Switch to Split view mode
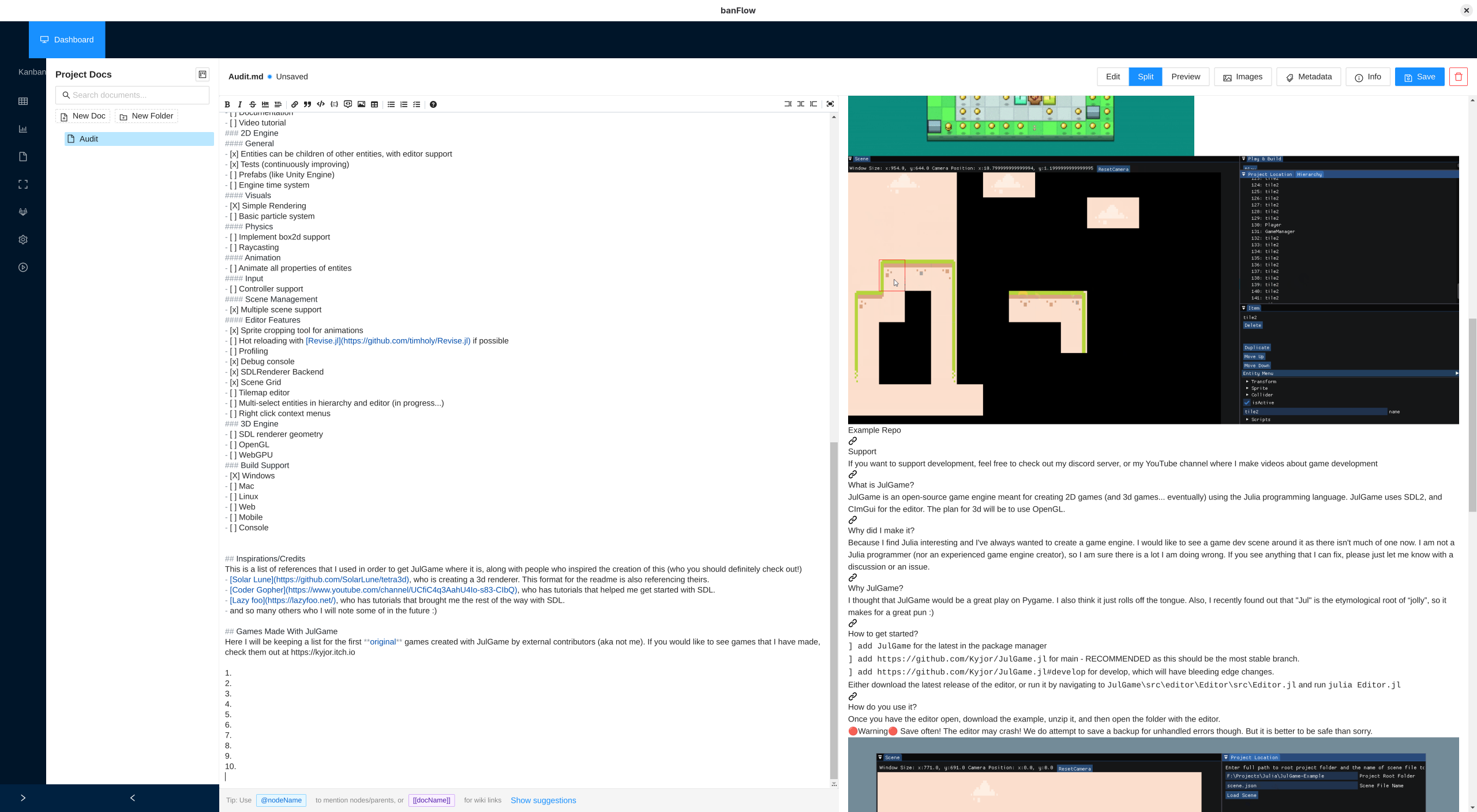Viewport: 1477px width, 812px height. point(1145,77)
